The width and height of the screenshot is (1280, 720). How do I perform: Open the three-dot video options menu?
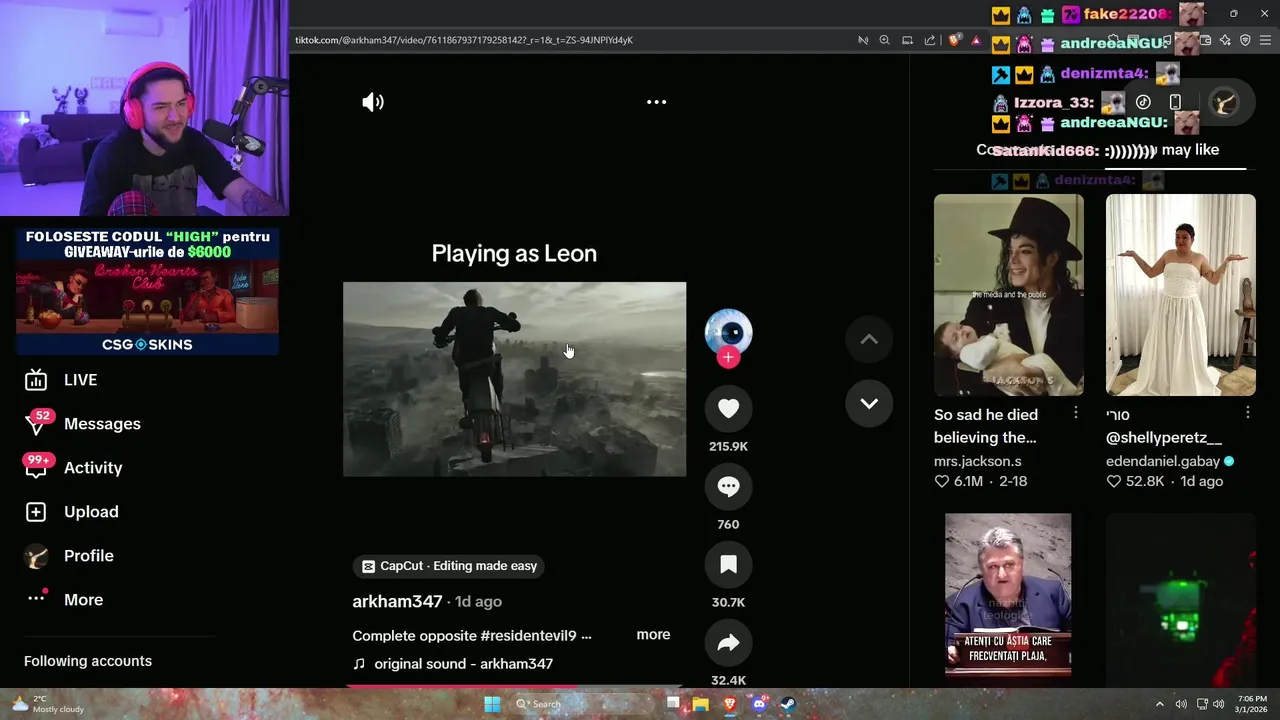(x=656, y=102)
